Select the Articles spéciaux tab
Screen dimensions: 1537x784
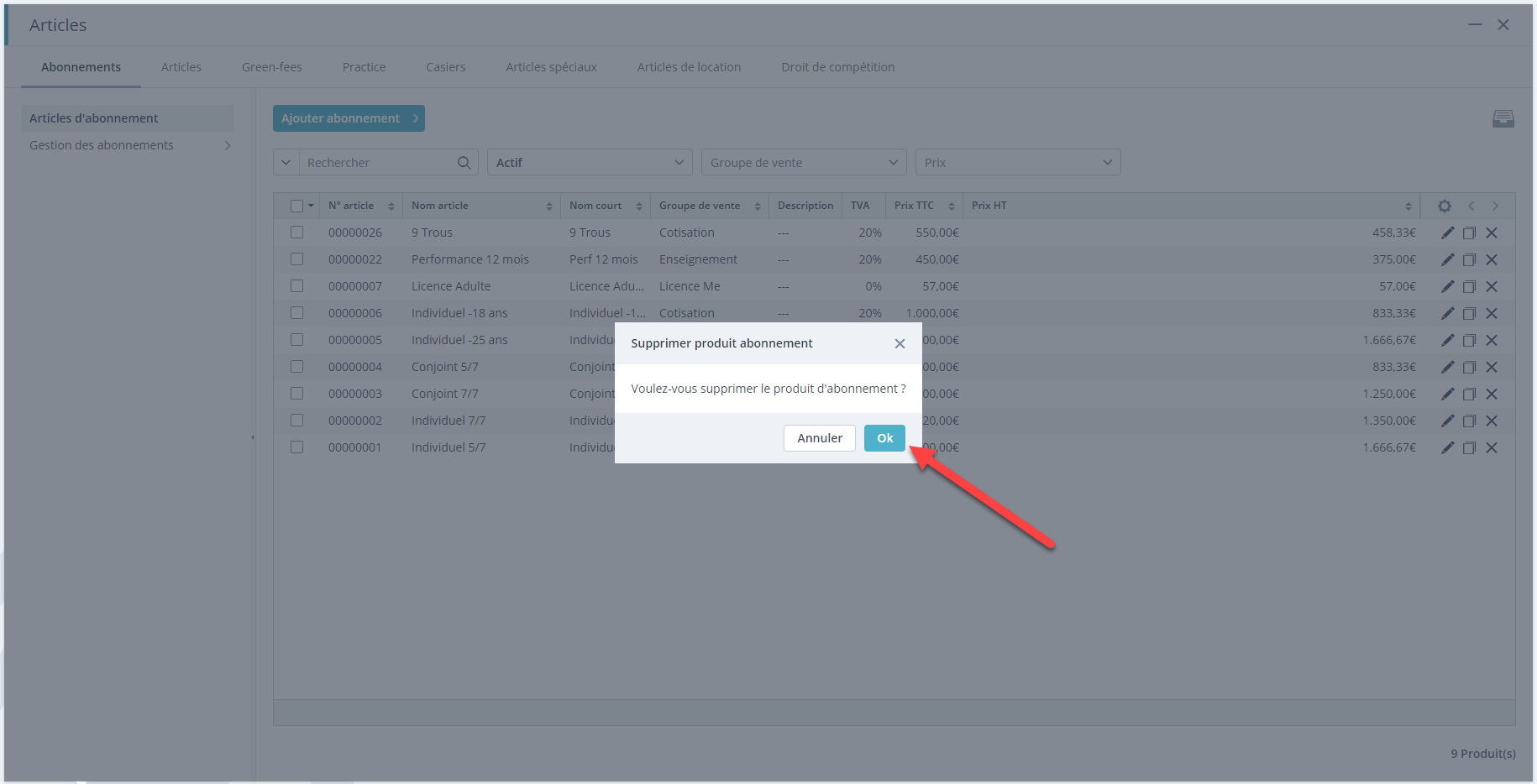pos(551,67)
